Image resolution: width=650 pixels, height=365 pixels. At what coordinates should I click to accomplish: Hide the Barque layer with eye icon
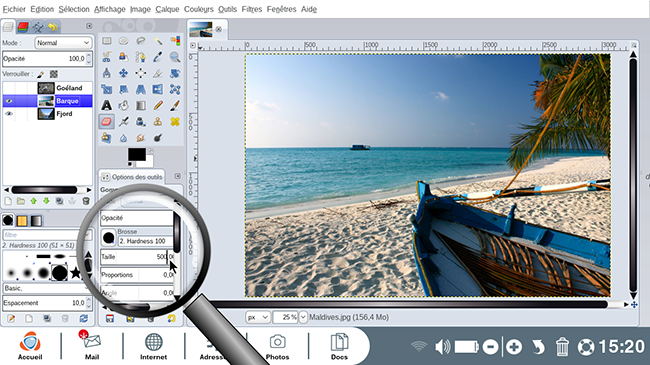(x=9, y=101)
